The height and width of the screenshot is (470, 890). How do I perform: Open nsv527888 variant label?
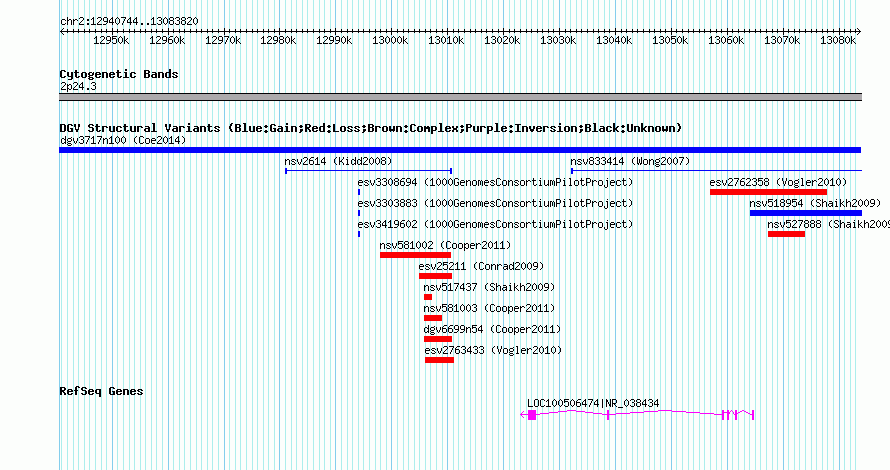(828, 224)
